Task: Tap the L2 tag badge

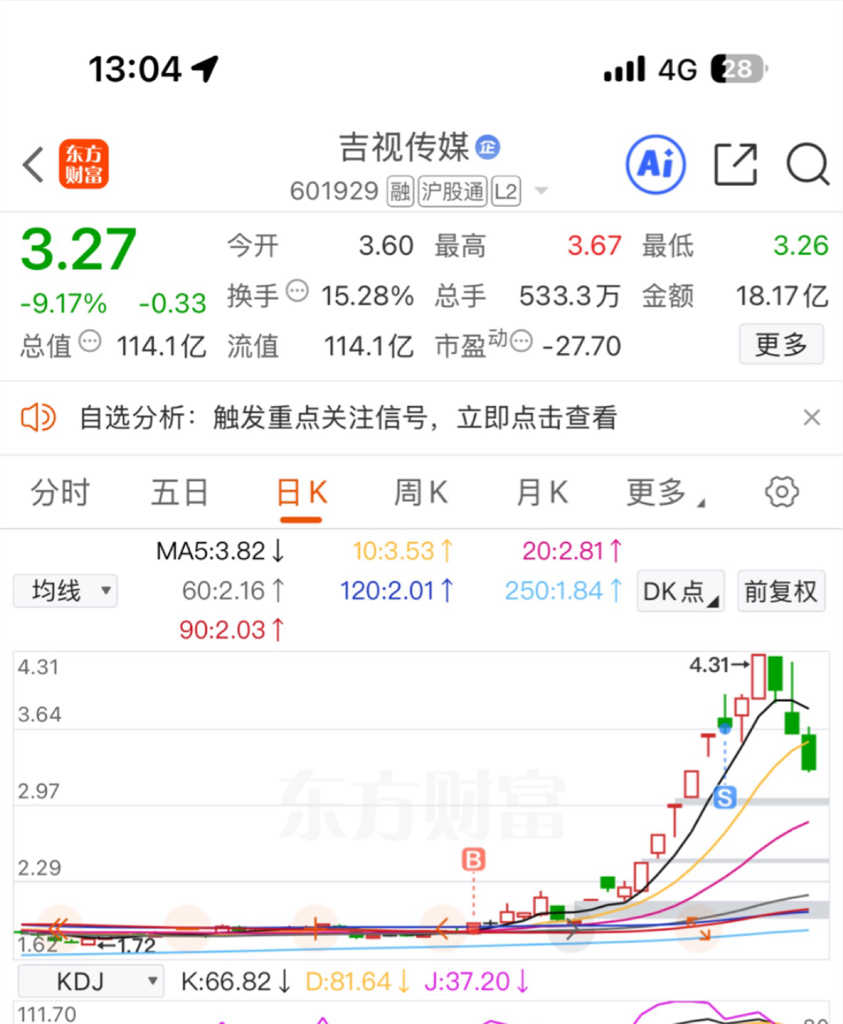Action: 506,191
